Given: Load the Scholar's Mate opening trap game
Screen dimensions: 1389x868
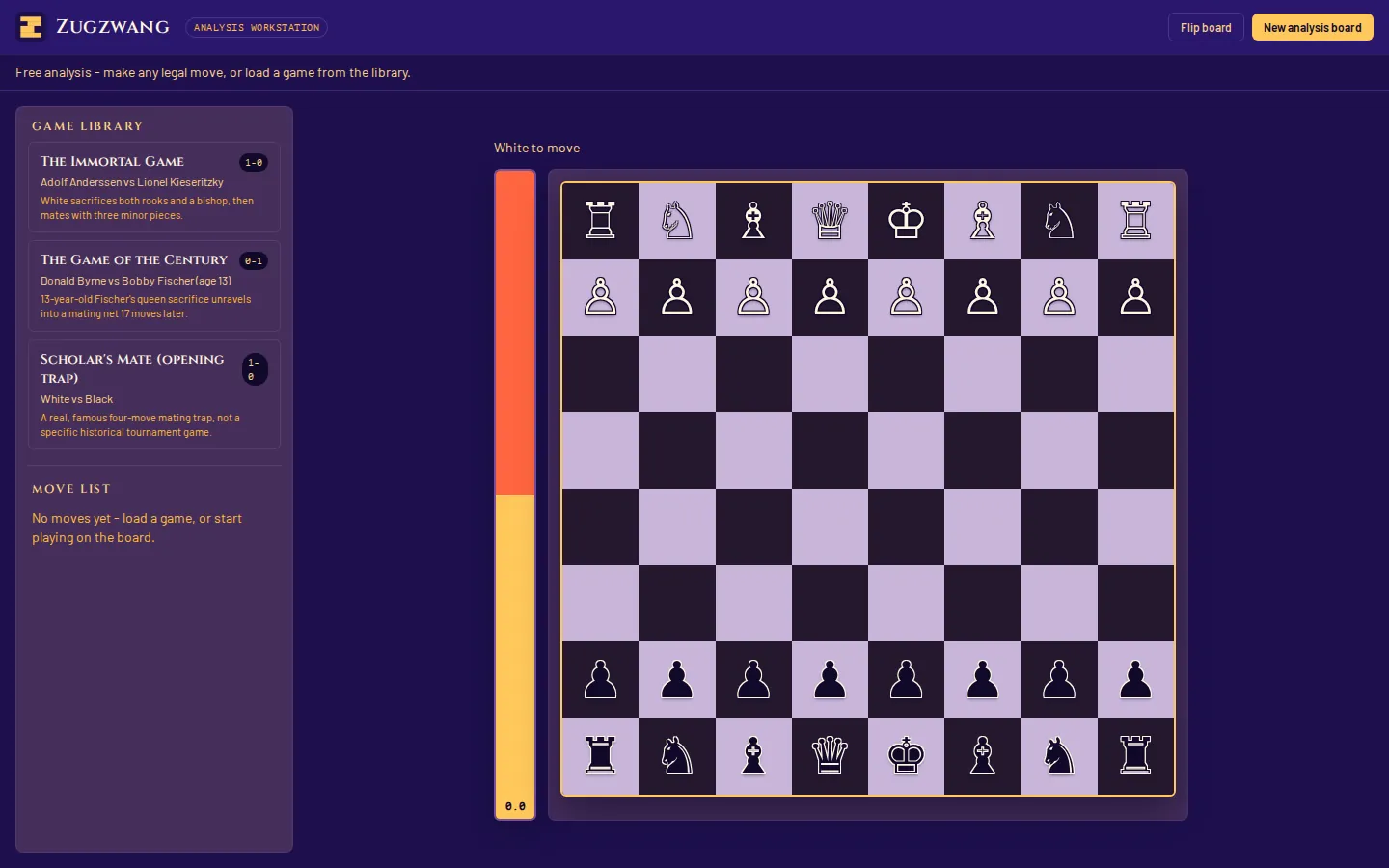Looking at the screenshot, I should [154, 394].
